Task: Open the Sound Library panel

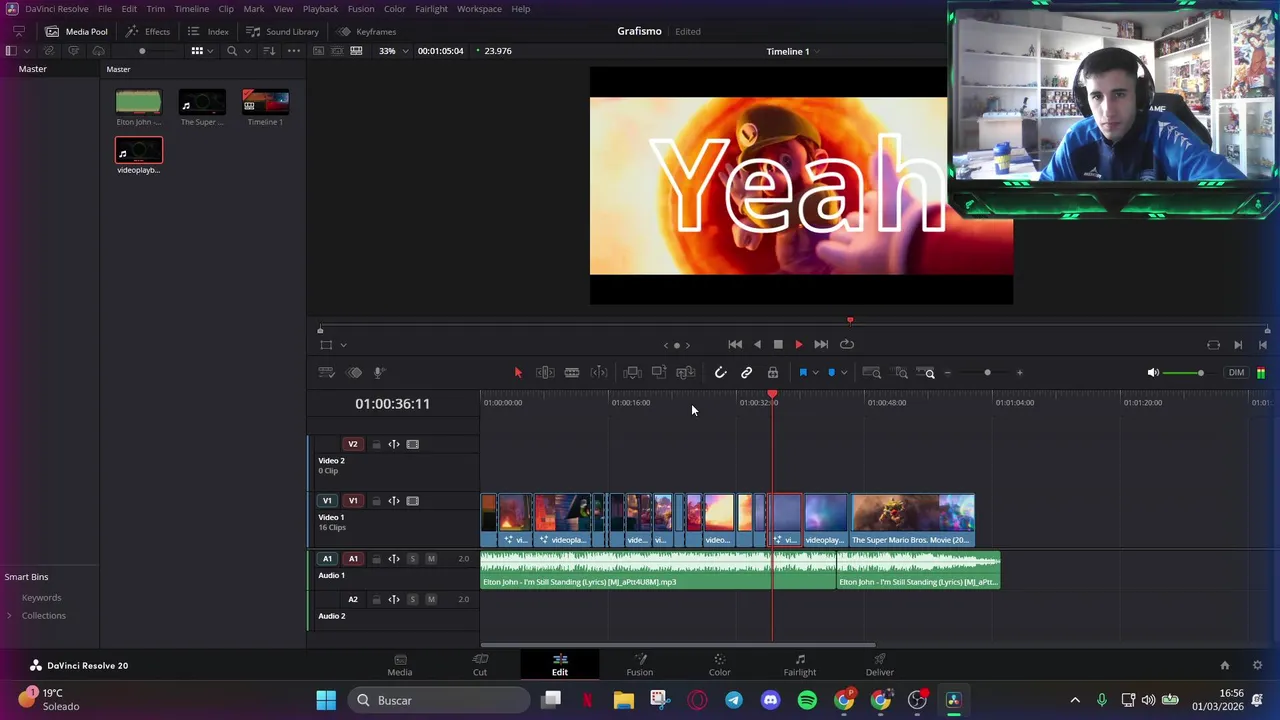Action: tap(283, 31)
